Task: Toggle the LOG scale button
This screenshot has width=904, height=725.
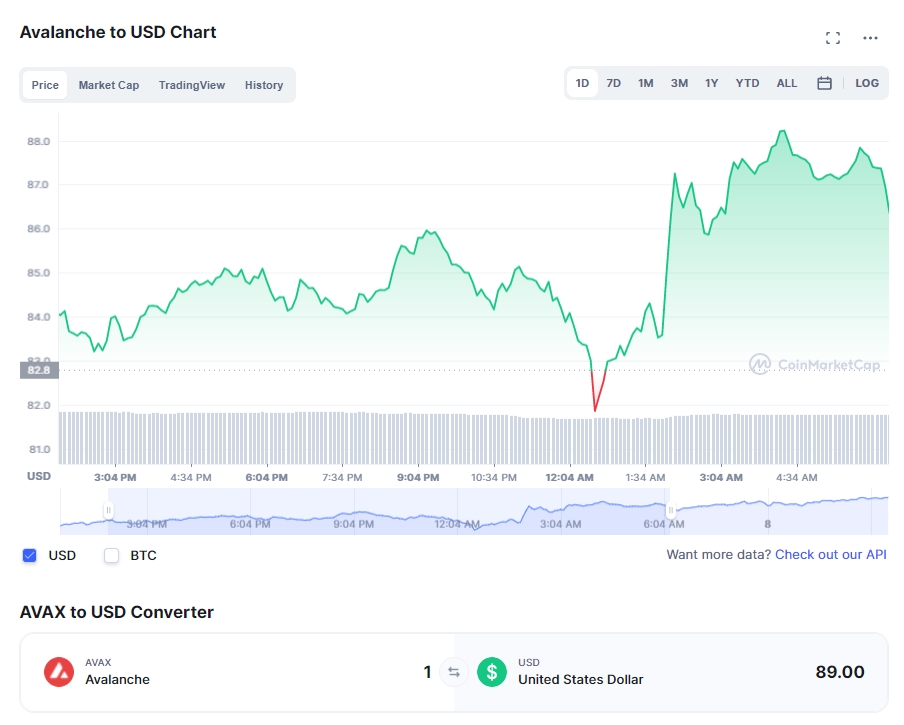Action: pyautogui.click(x=867, y=83)
